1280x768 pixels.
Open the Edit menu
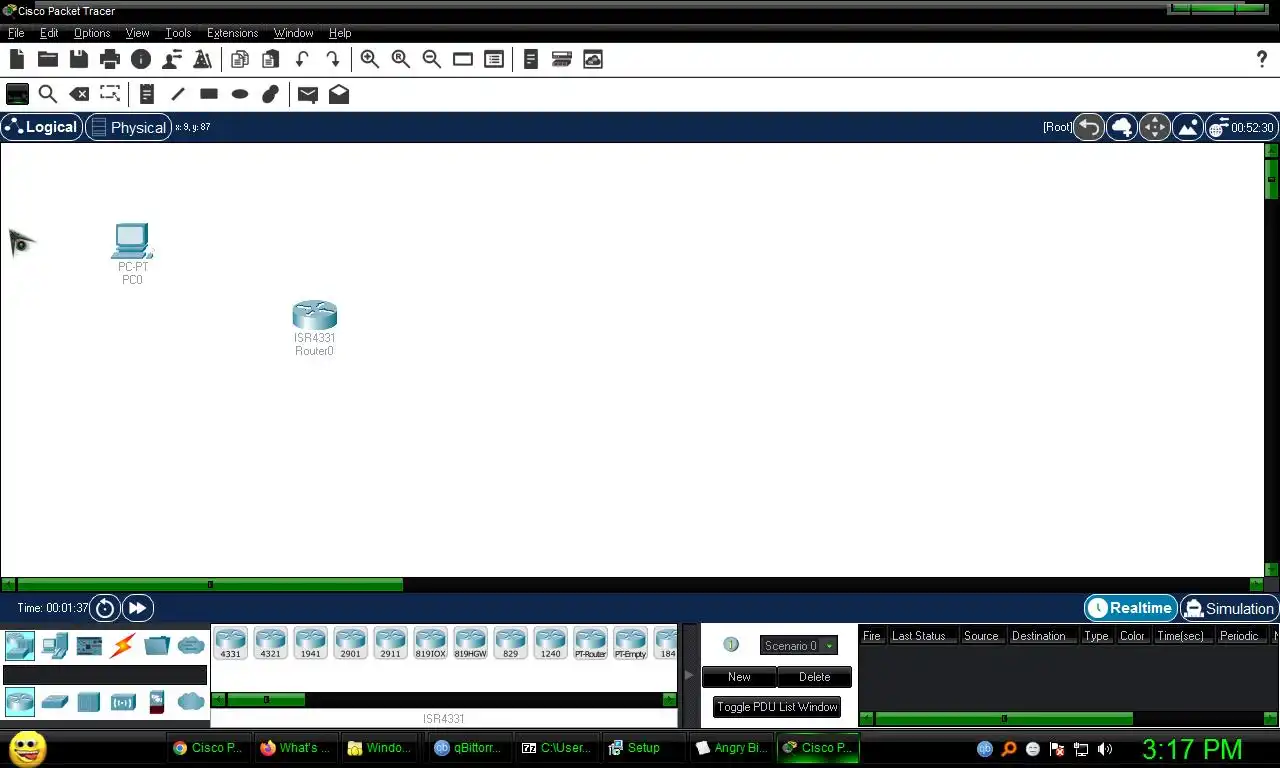point(49,33)
